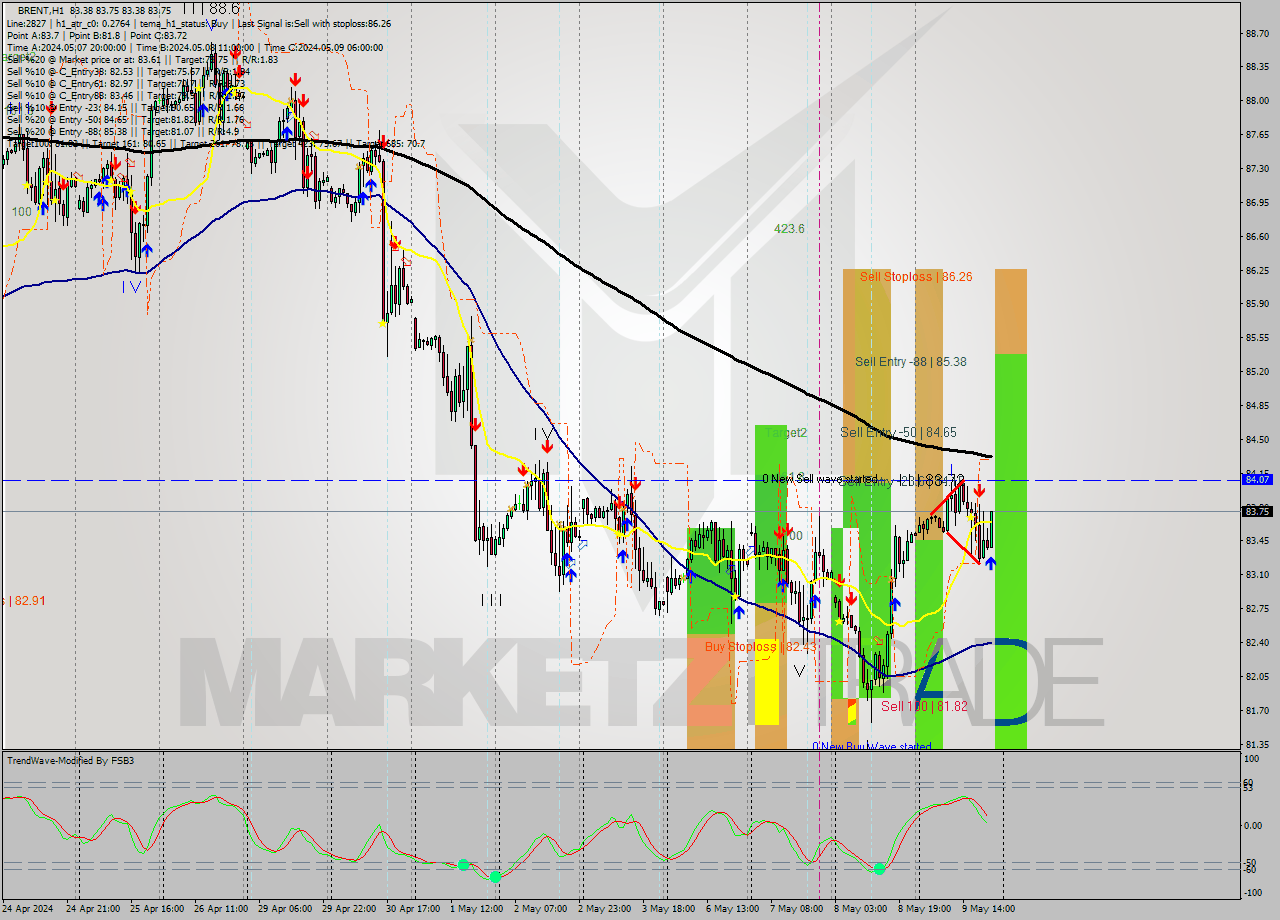The width and height of the screenshot is (1280, 920).
Task: Select the green Target2 label
Action: (786, 433)
